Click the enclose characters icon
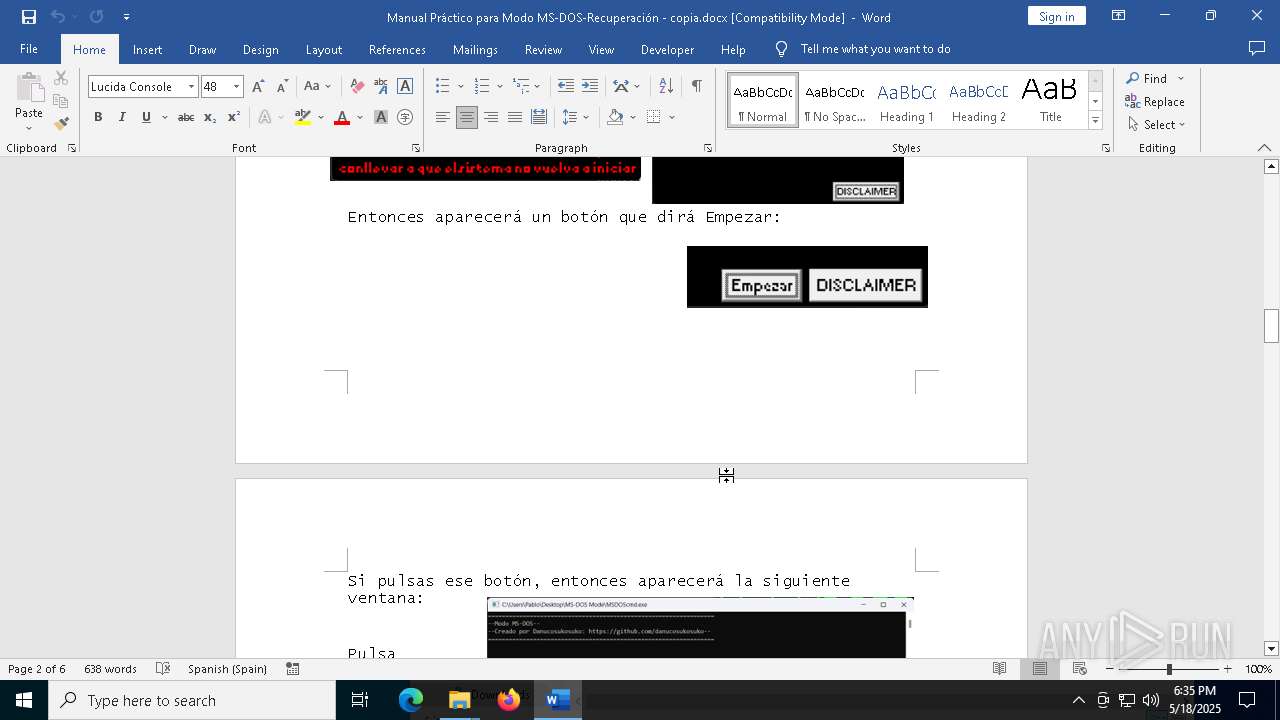The height and width of the screenshot is (720, 1280). 405,117
